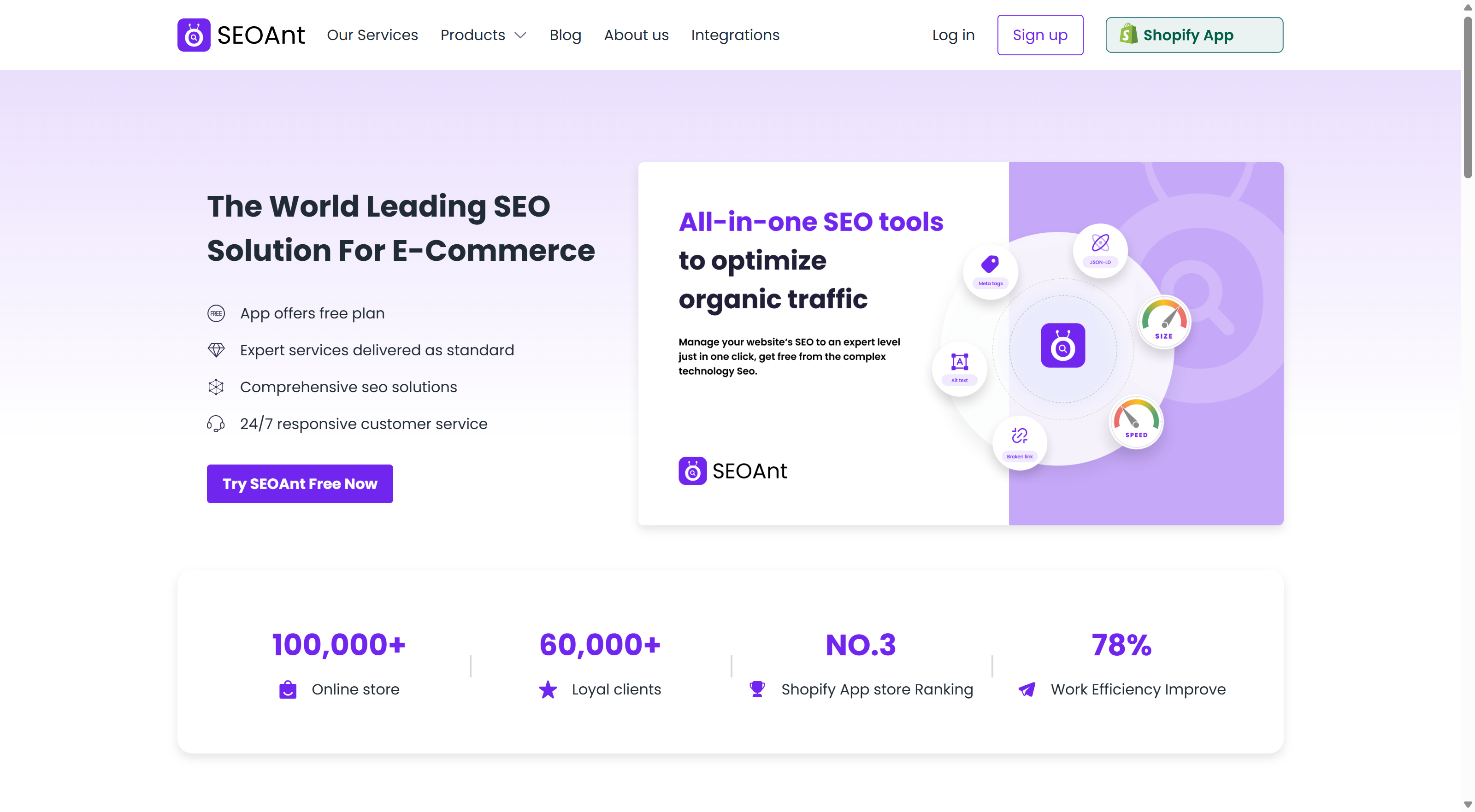Image resolution: width=1475 pixels, height=812 pixels.
Task: Expand the Products dropdown chevron
Action: 520,35
